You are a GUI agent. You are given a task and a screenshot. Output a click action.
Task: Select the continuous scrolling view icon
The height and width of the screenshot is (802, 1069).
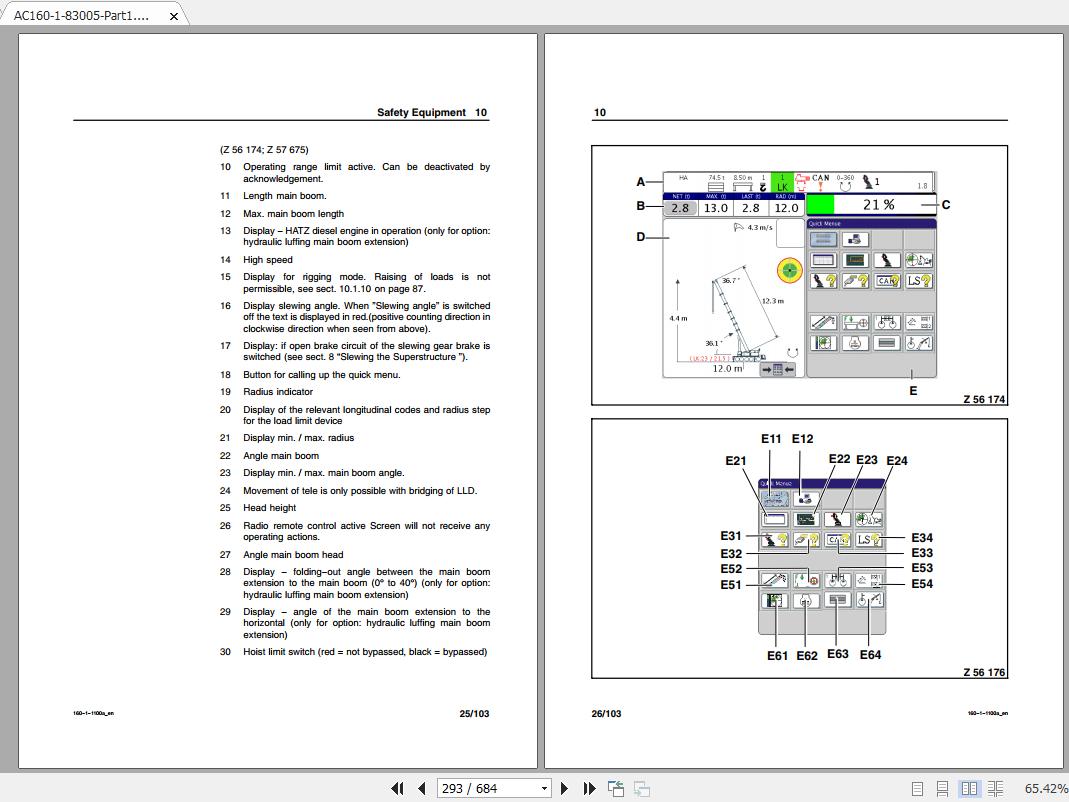click(943, 789)
